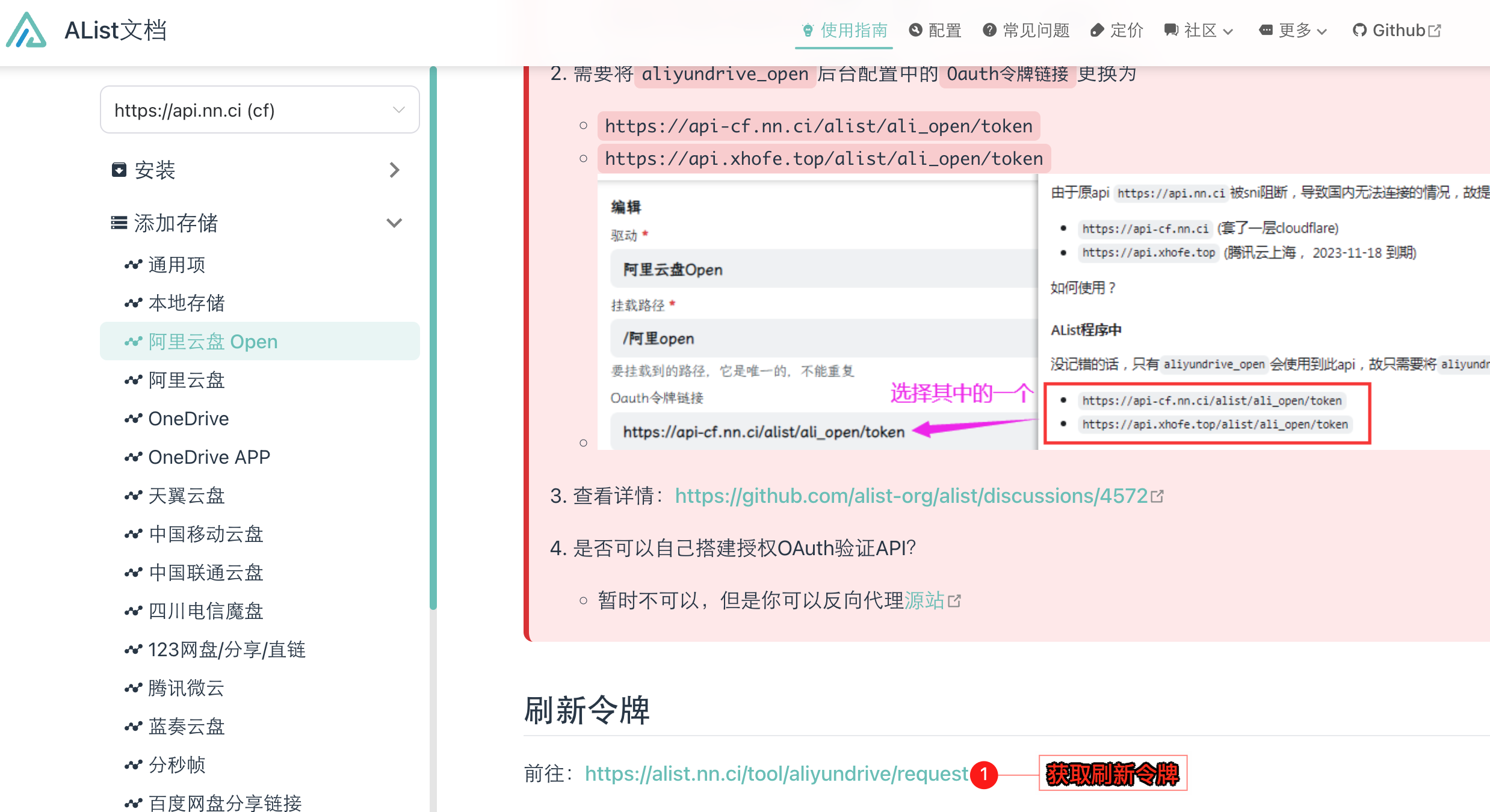Open the Github external link

click(1397, 30)
